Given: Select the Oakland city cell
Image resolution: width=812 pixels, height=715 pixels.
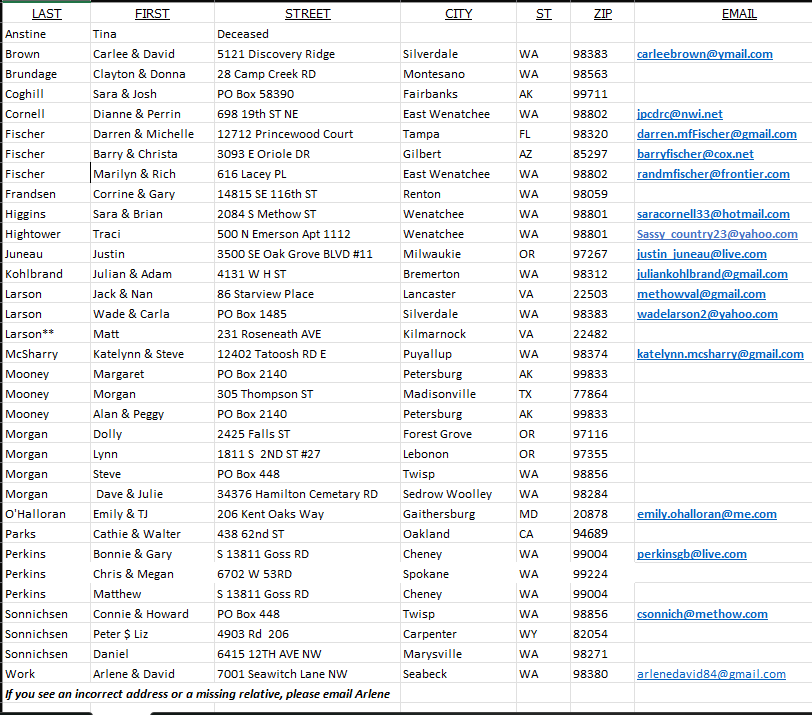Looking at the screenshot, I should 458,534.
